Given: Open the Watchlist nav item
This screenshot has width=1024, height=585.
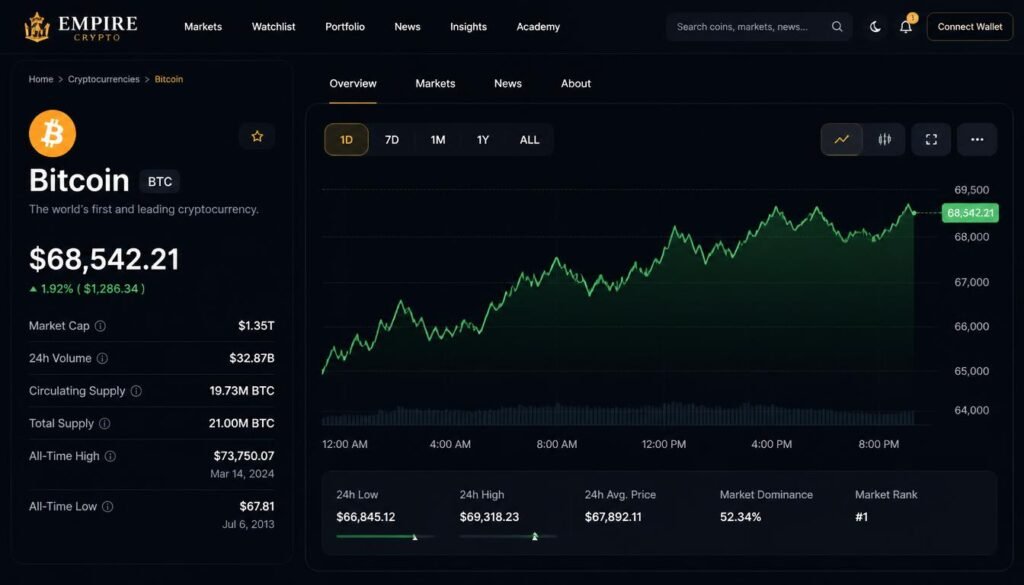Looking at the screenshot, I should tap(274, 27).
